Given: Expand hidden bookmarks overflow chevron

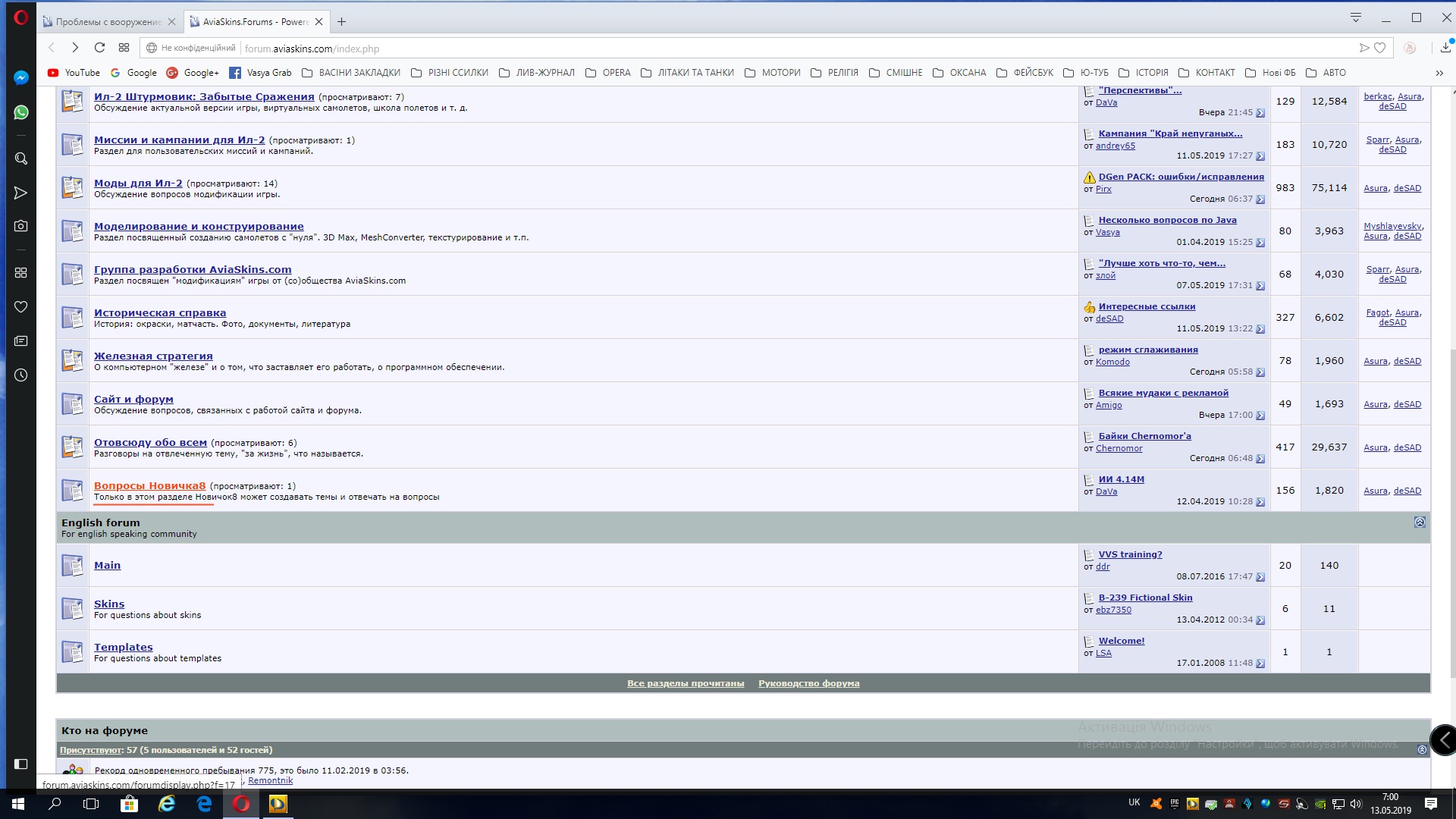Looking at the screenshot, I should [1439, 73].
